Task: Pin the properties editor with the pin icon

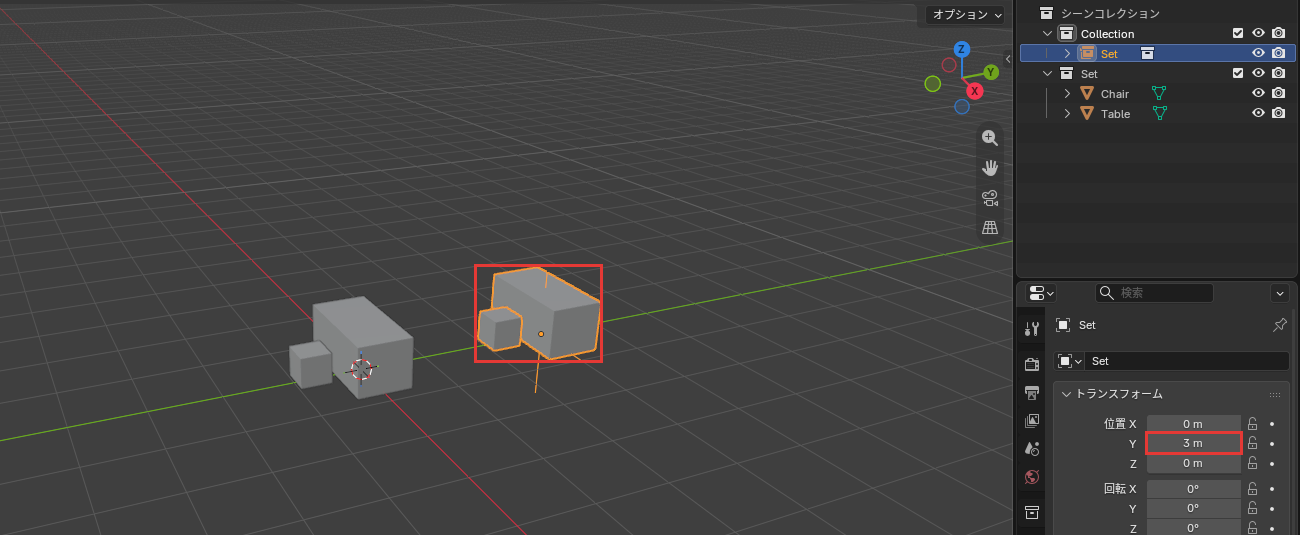Action: pos(1279,325)
